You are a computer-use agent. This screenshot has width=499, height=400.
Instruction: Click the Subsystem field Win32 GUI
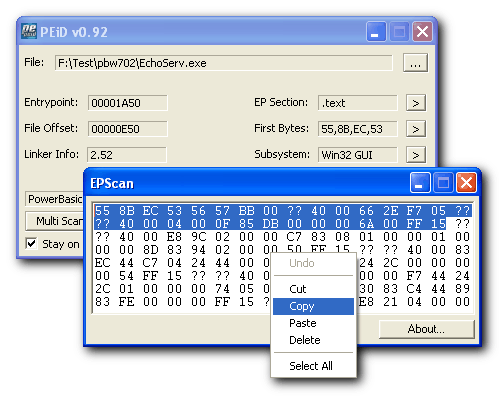(x=358, y=155)
